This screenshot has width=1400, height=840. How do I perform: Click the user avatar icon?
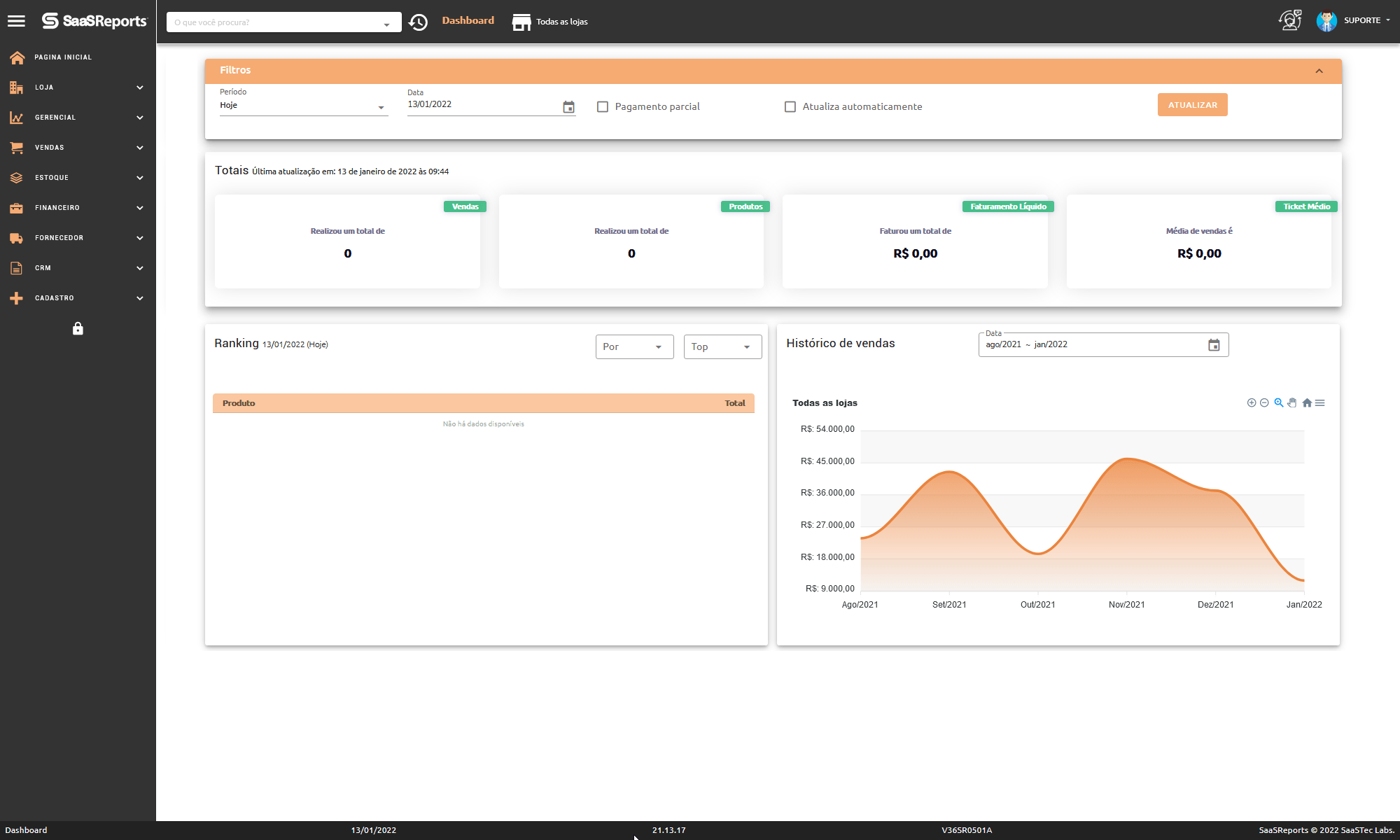[x=1326, y=21]
